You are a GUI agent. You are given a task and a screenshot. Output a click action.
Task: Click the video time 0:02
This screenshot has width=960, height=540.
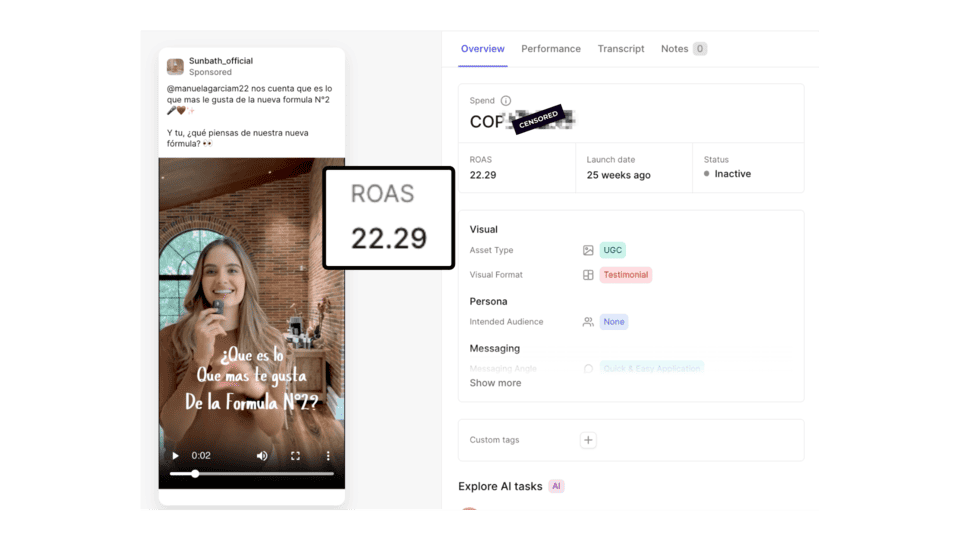pyautogui.click(x=201, y=456)
